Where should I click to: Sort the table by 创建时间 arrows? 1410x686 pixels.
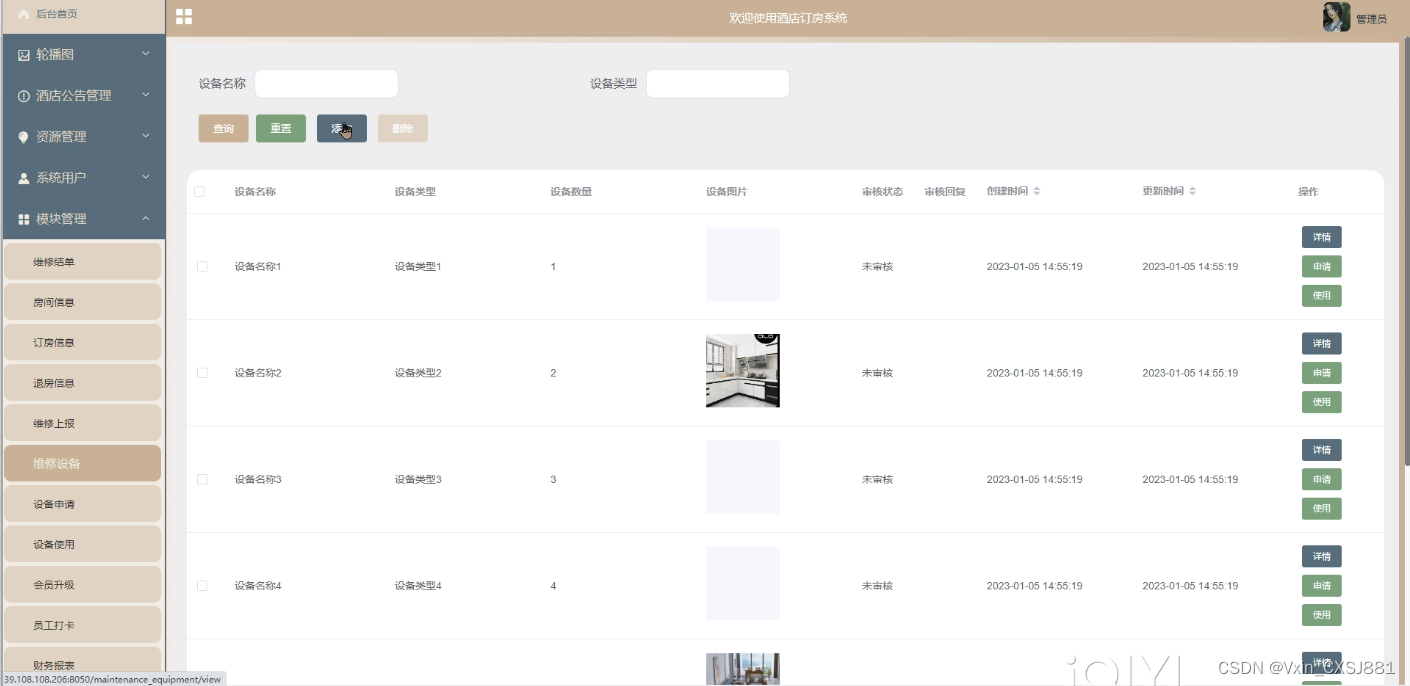(x=1037, y=191)
